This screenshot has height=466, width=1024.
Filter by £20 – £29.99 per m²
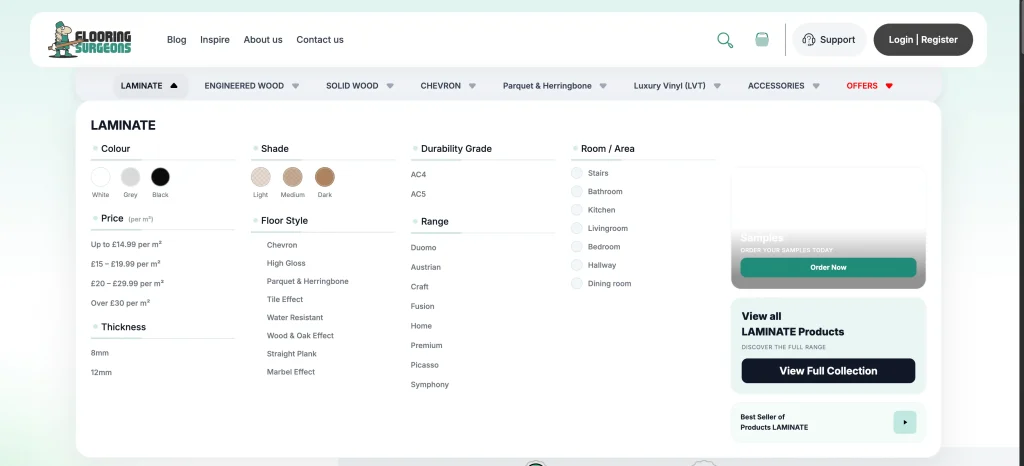coord(127,283)
